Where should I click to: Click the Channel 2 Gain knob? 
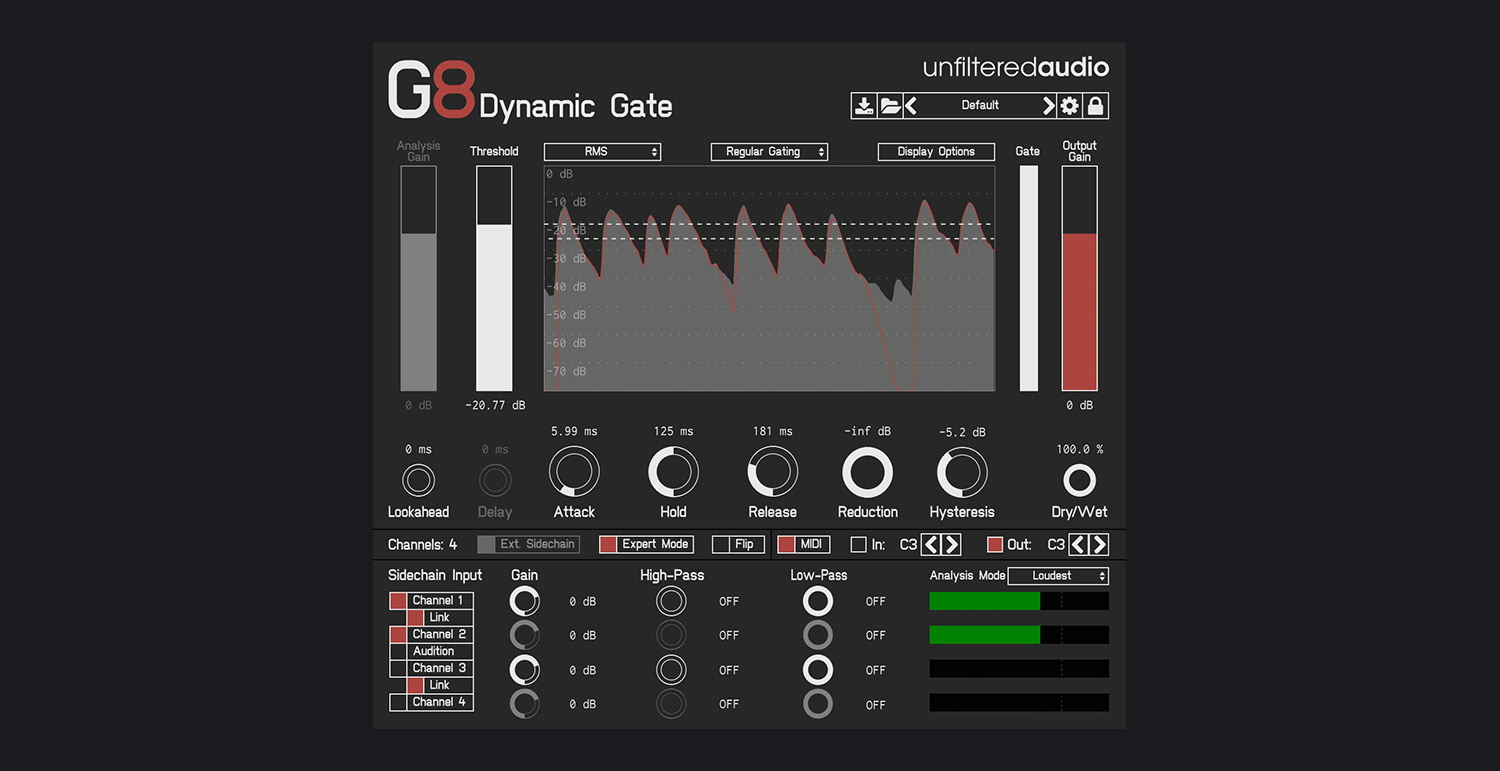click(525, 635)
